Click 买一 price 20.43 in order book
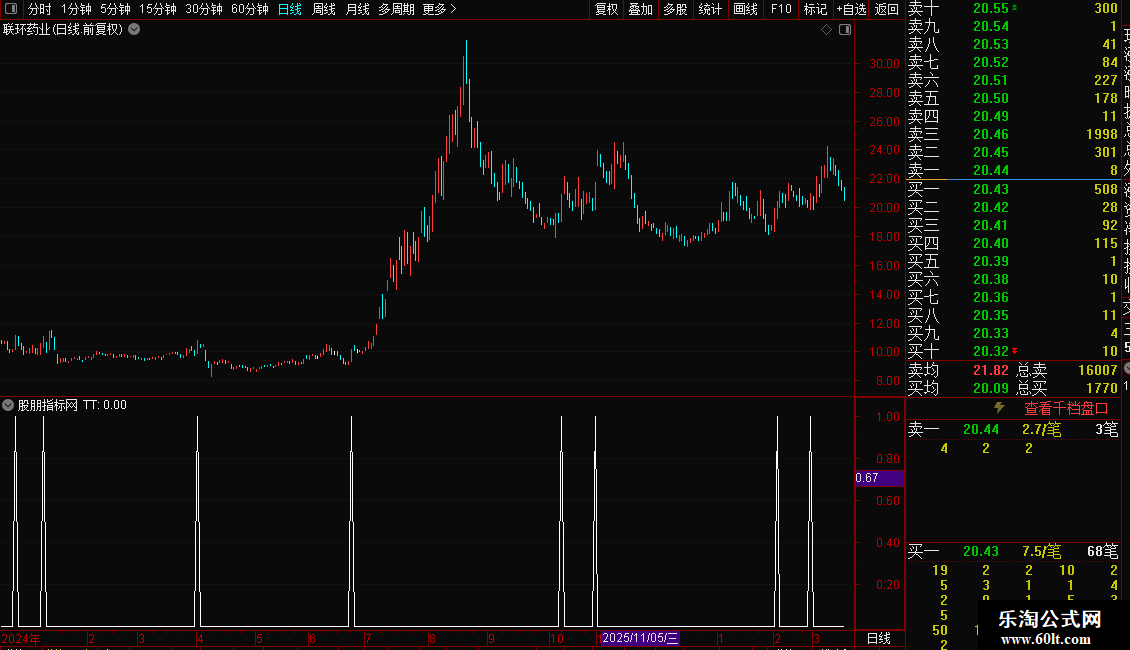The width and height of the screenshot is (1130, 650). coord(991,189)
